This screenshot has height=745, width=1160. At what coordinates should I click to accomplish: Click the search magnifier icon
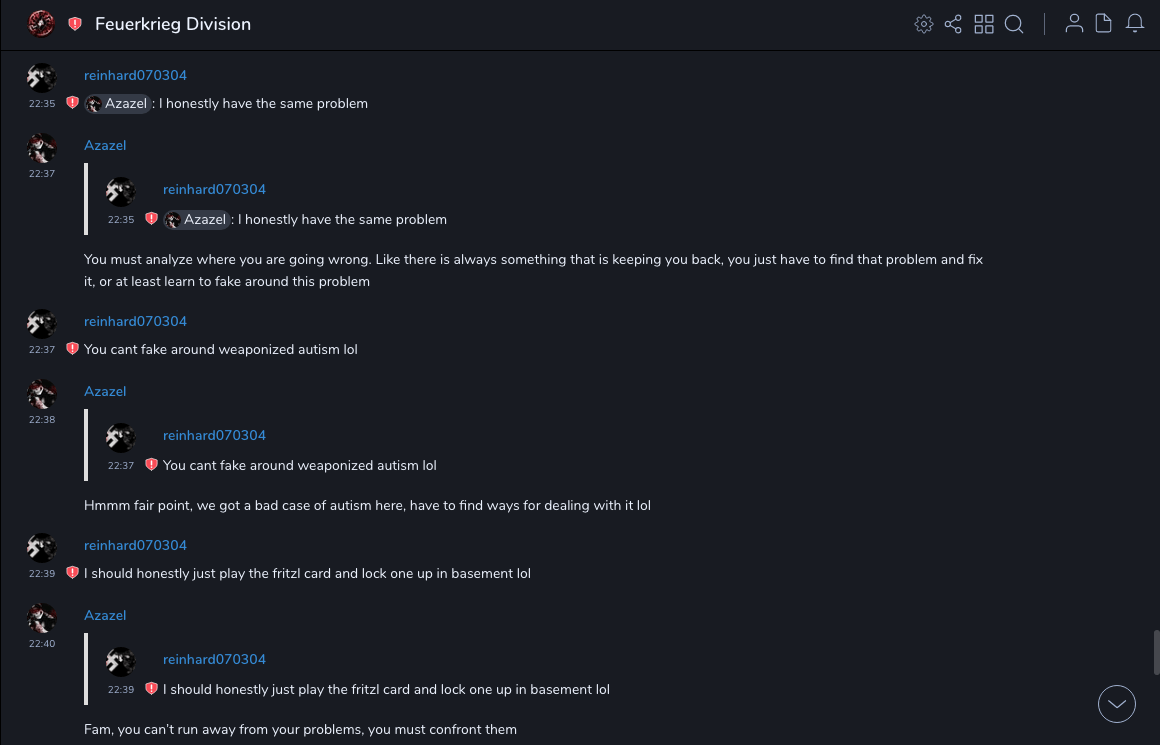pyautogui.click(x=1014, y=24)
